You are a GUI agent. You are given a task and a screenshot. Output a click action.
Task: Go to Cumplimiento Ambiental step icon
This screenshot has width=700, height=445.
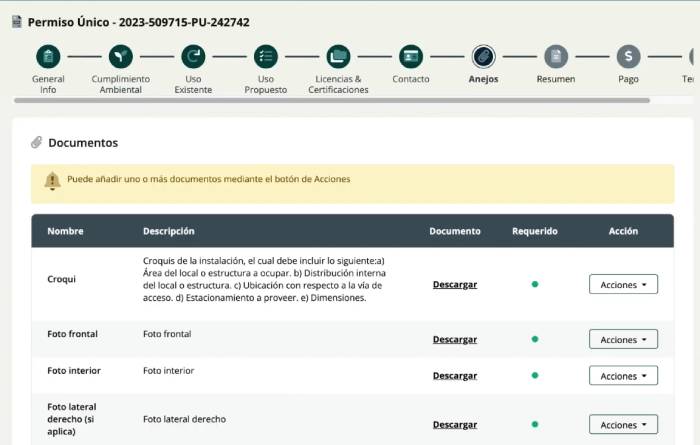tap(121, 57)
